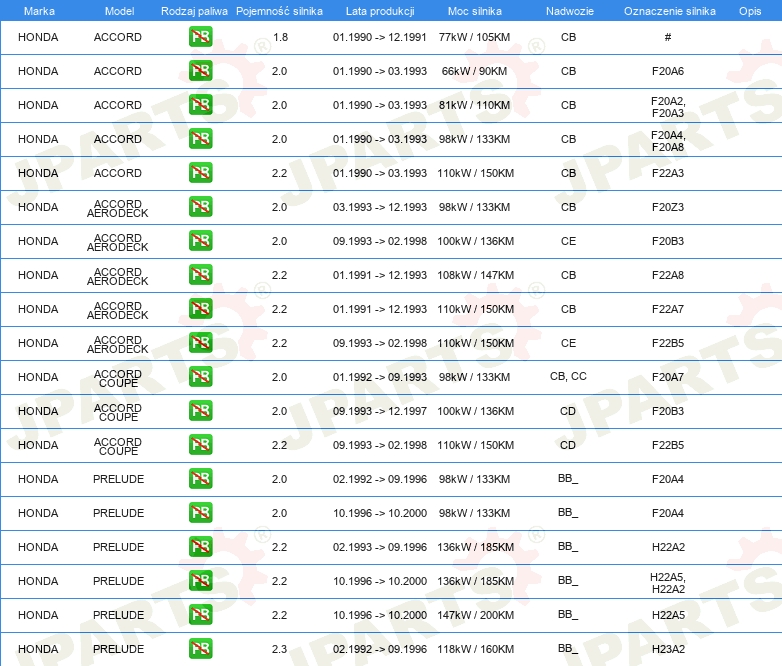Viewport: 782px width, 666px height.
Task: Click ACCORD COUPE model in the F20A7 row
Action: 118,378
